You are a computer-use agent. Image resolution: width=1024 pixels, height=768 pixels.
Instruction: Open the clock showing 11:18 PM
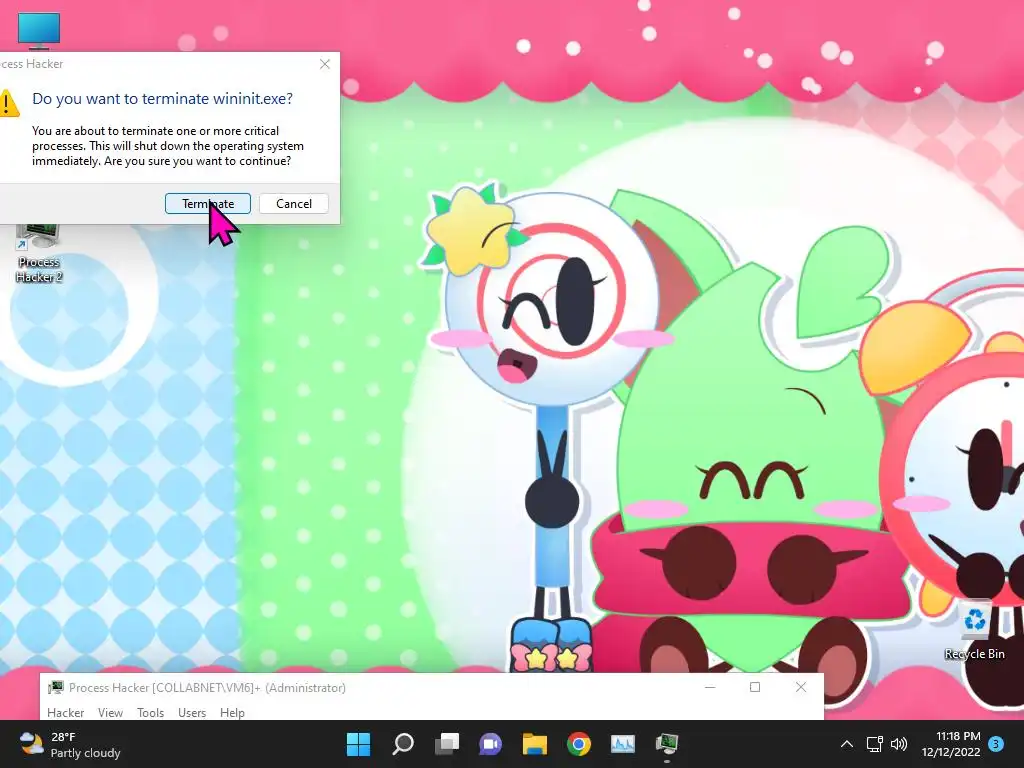pyautogui.click(x=951, y=744)
